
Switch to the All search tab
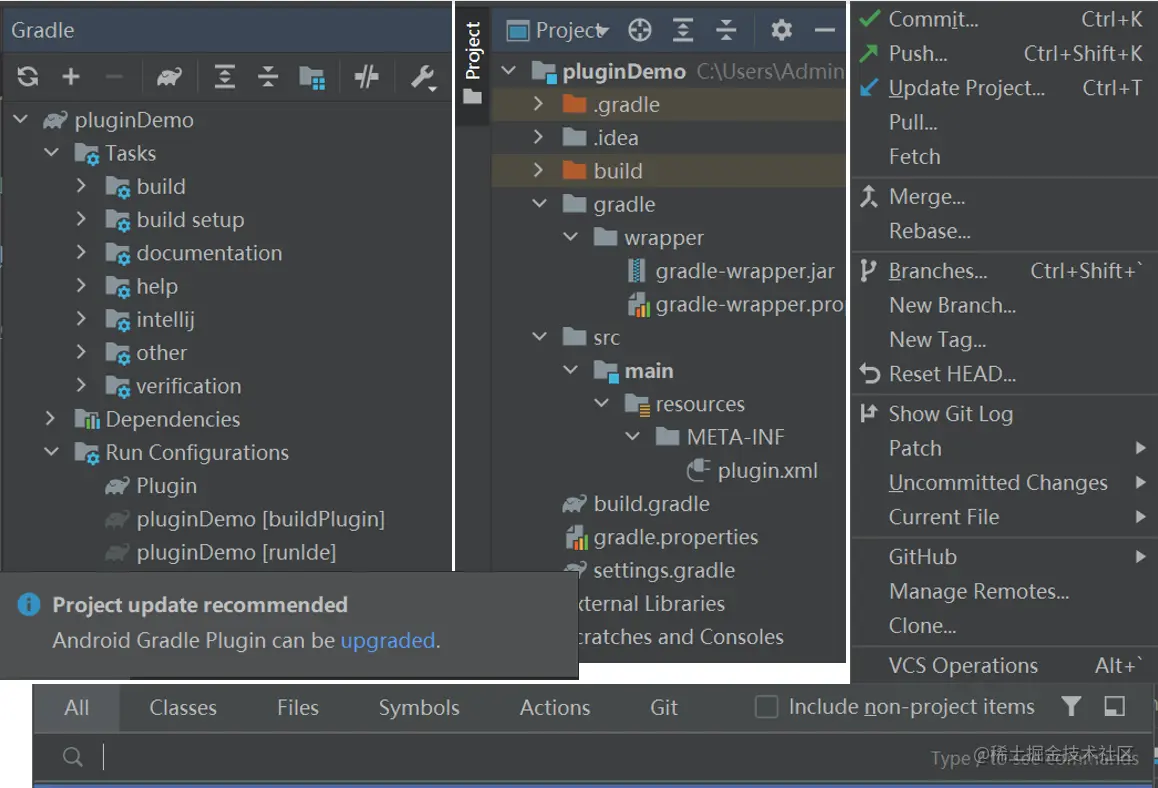77,708
